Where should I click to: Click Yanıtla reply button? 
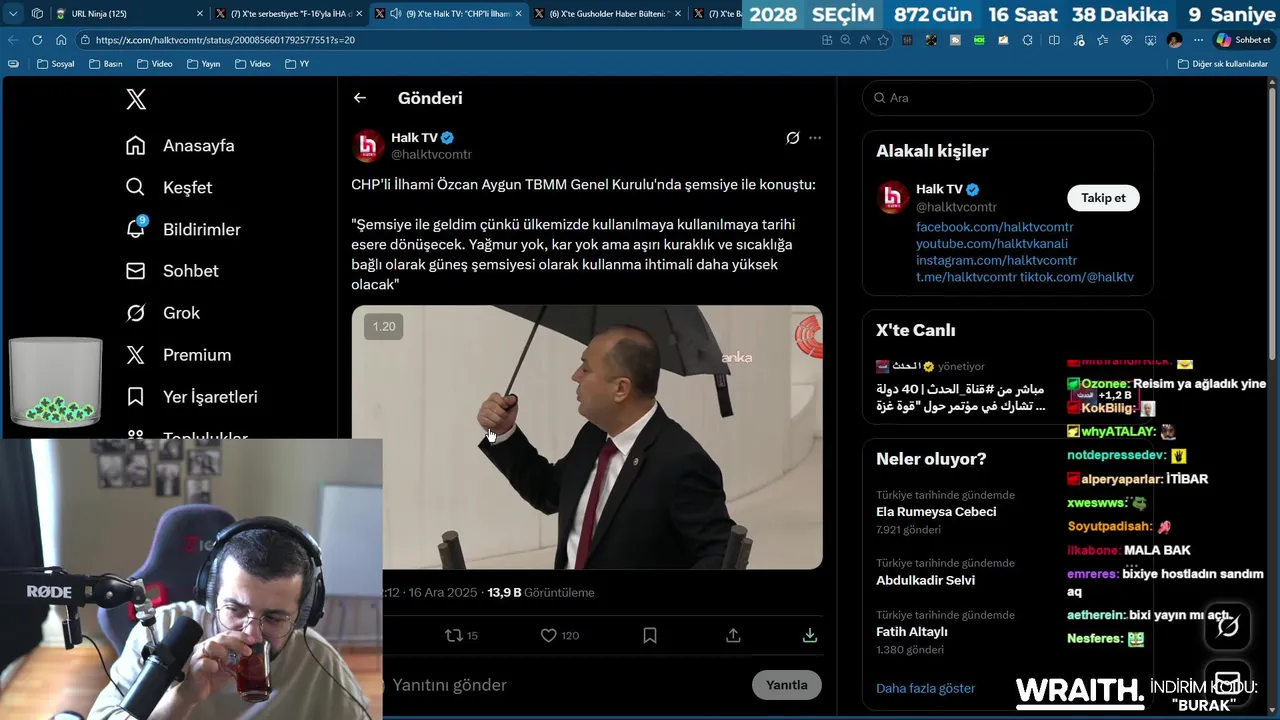(786, 685)
